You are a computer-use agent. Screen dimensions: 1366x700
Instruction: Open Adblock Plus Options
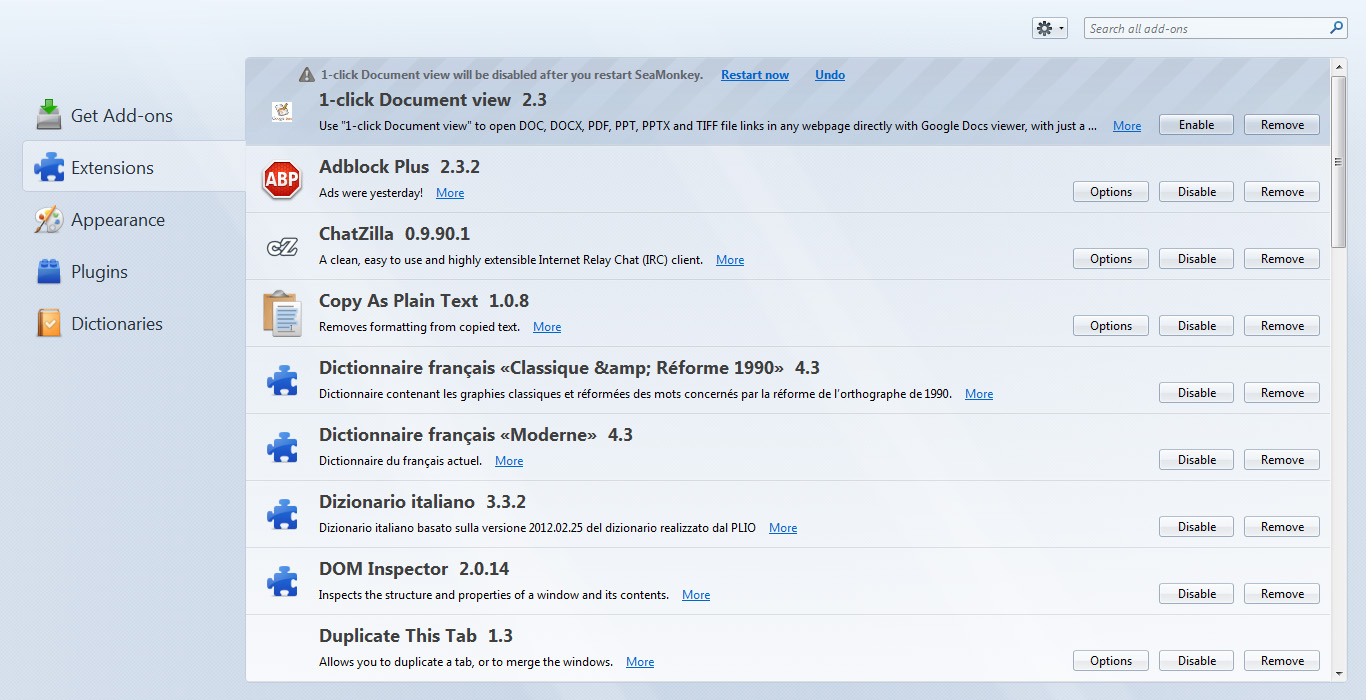tap(1111, 192)
